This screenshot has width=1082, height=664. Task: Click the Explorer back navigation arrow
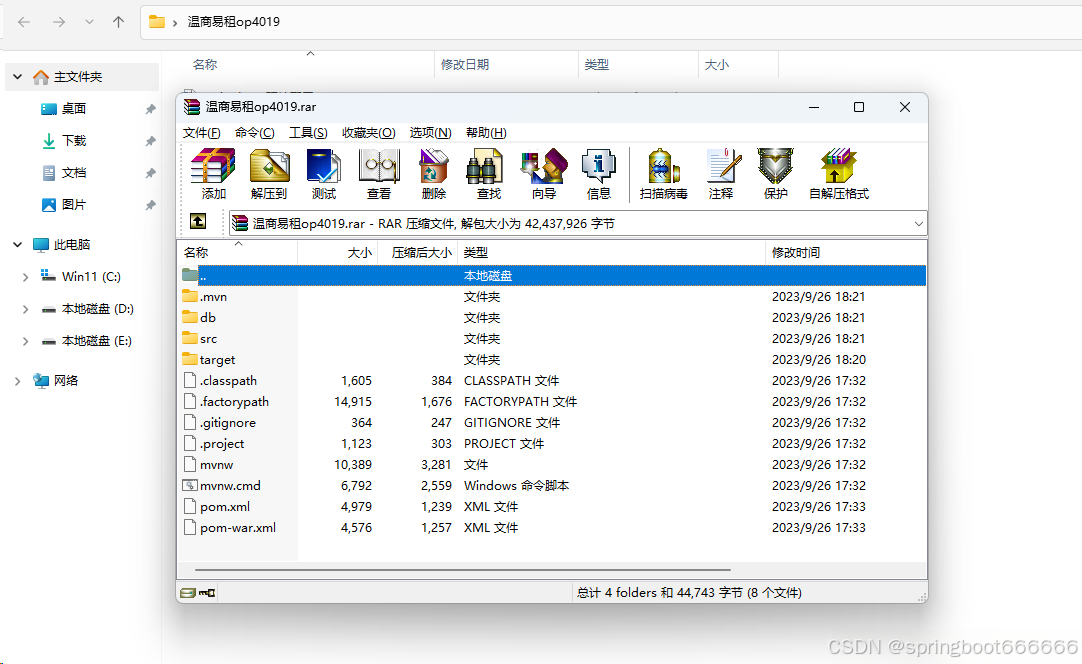[x=24, y=22]
